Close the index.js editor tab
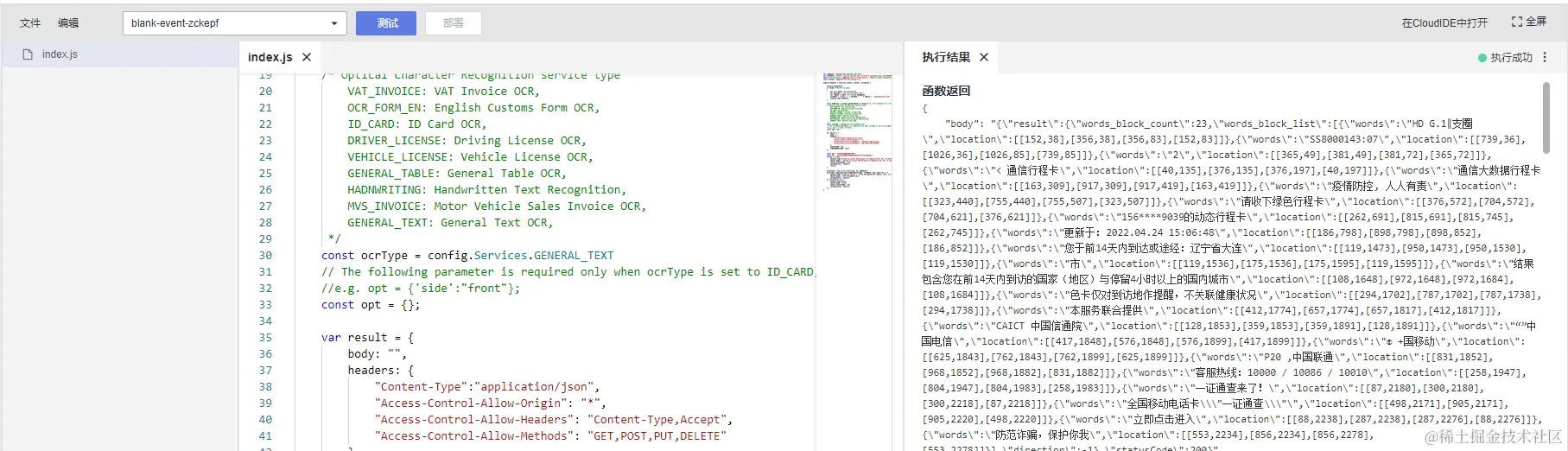The width and height of the screenshot is (1568, 451). 307,57
